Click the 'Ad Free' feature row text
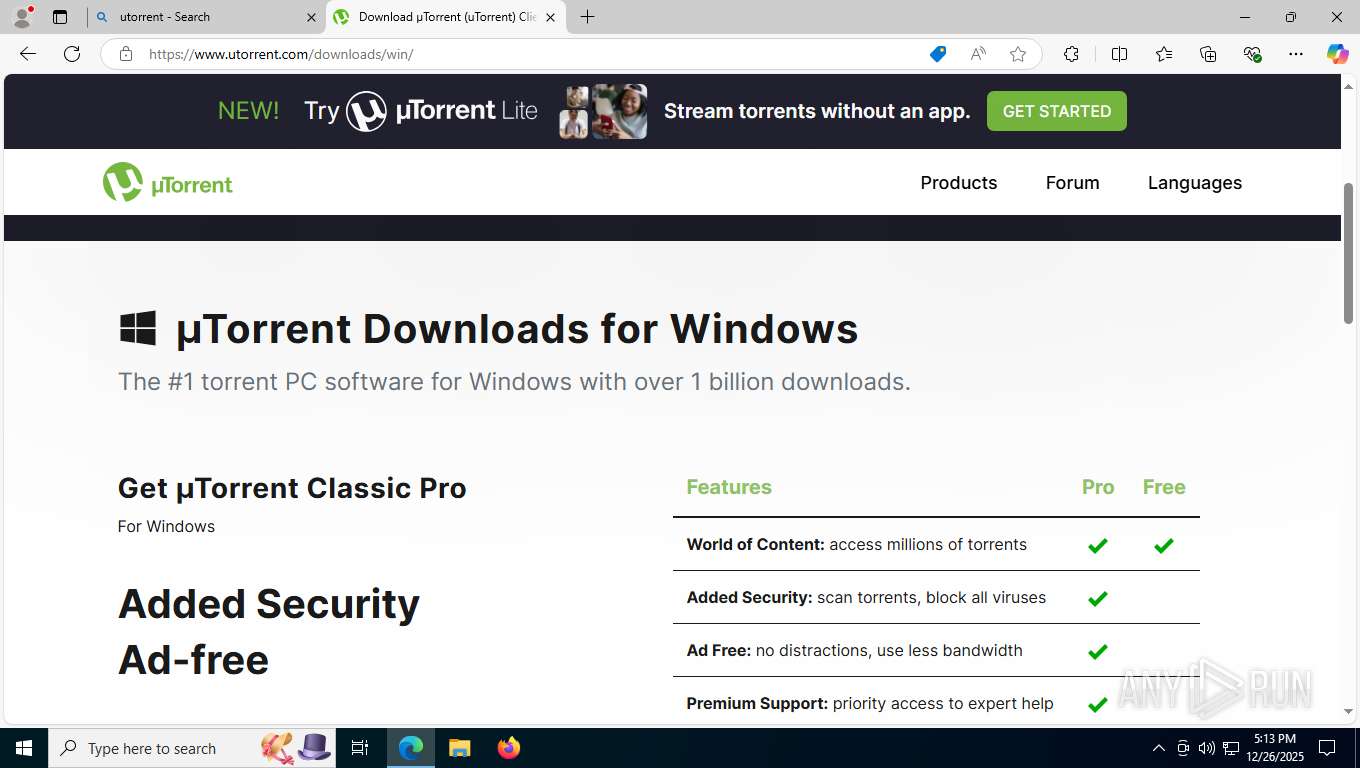 pyautogui.click(x=854, y=651)
